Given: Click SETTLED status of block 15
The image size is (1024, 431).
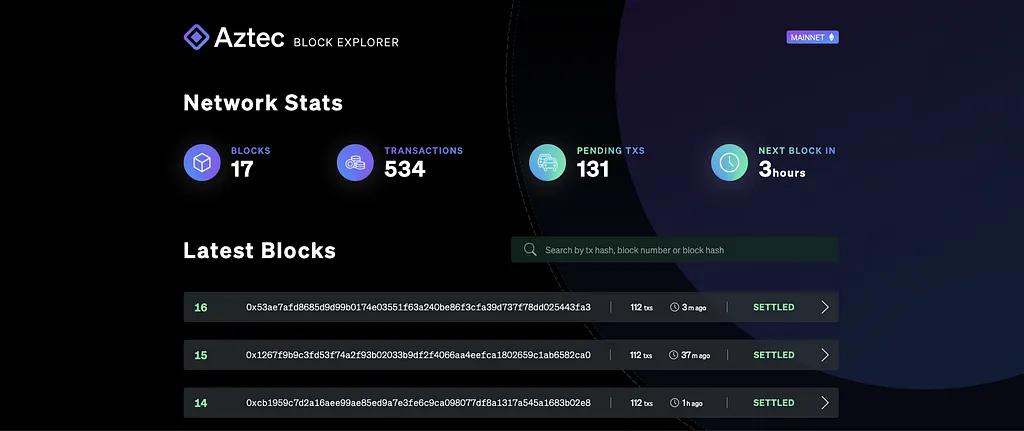Looking at the screenshot, I should [x=774, y=355].
